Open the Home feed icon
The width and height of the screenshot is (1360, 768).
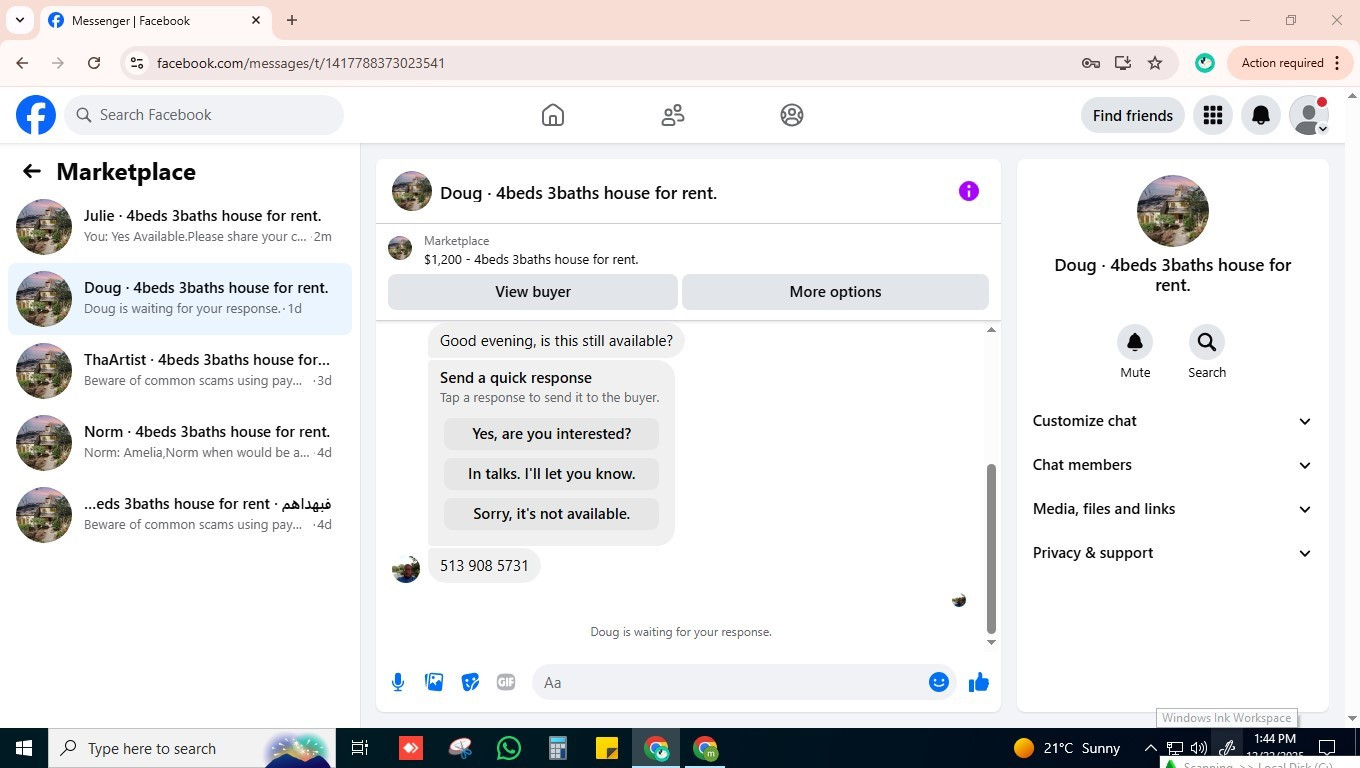tap(553, 115)
